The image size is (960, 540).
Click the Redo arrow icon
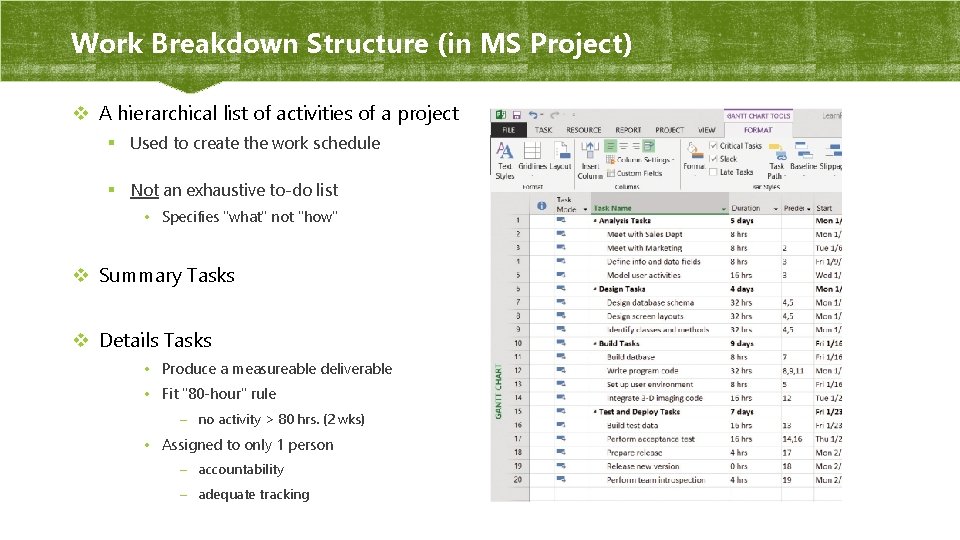pyautogui.click(x=554, y=115)
